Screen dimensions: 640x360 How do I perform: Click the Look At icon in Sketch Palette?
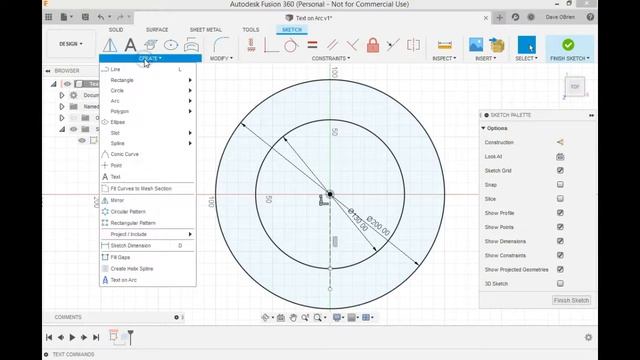pos(560,157)
